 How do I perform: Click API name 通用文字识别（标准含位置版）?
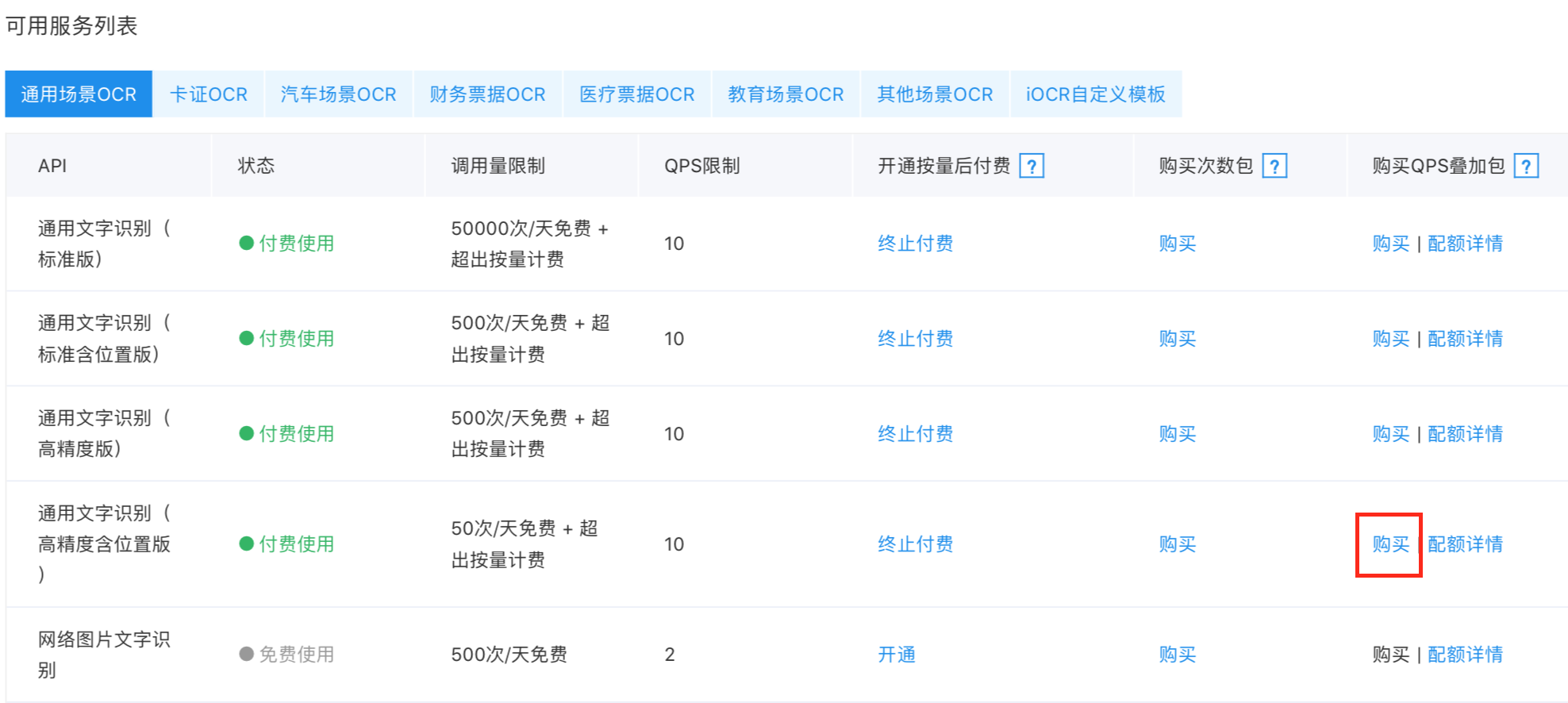tap(105, 339)
